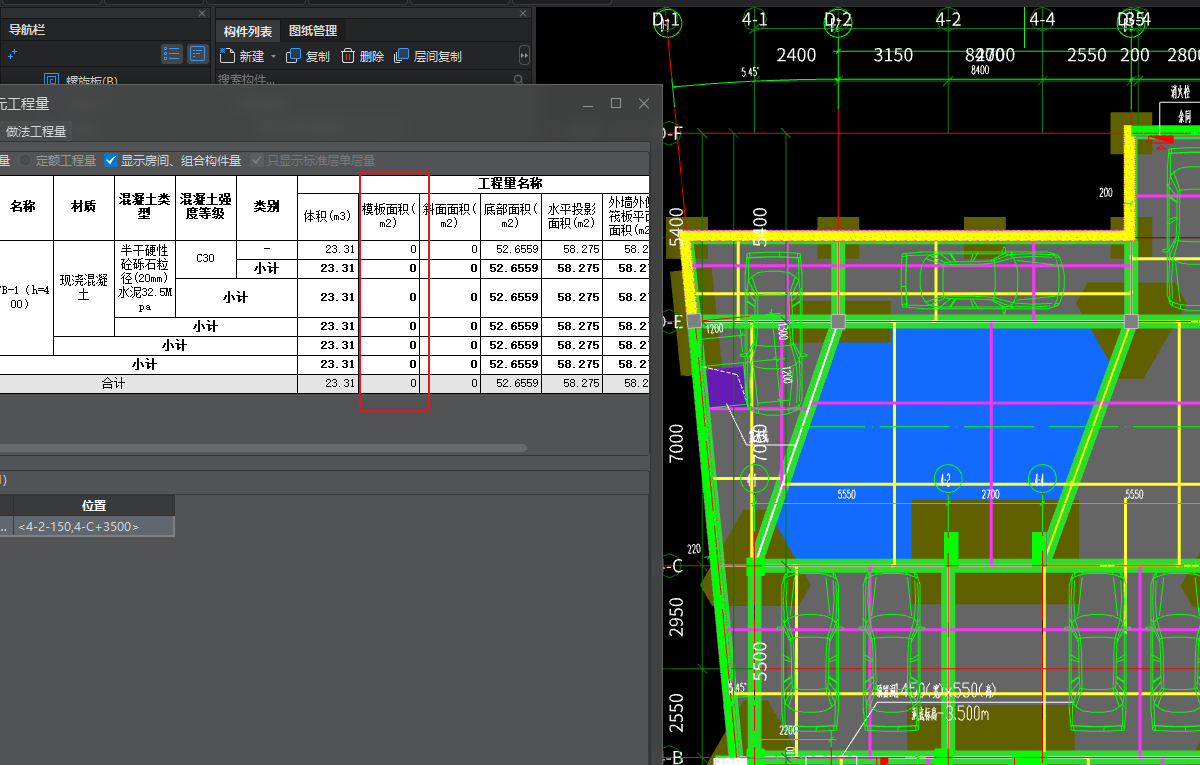Viewport: 1200px width, 765px height.
Task: Click the 4-1 axis bubble in drawing
Action: 755,21
